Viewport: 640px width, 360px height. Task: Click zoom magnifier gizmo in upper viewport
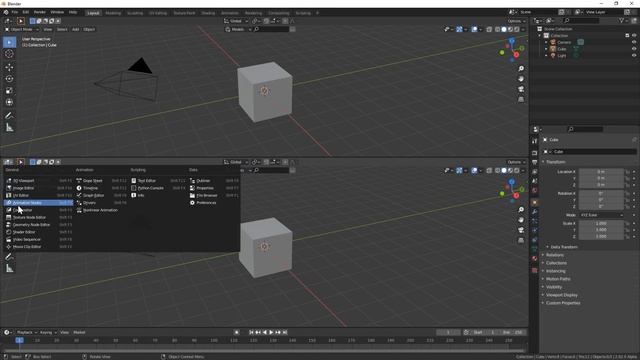pos(521,69)
